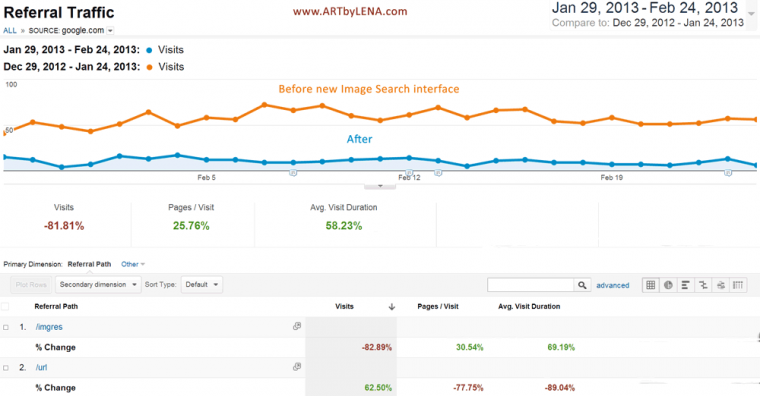Expand the Other primary dimension dropdown
Viewport: 760px width, 396px height.
coord(133,264)
